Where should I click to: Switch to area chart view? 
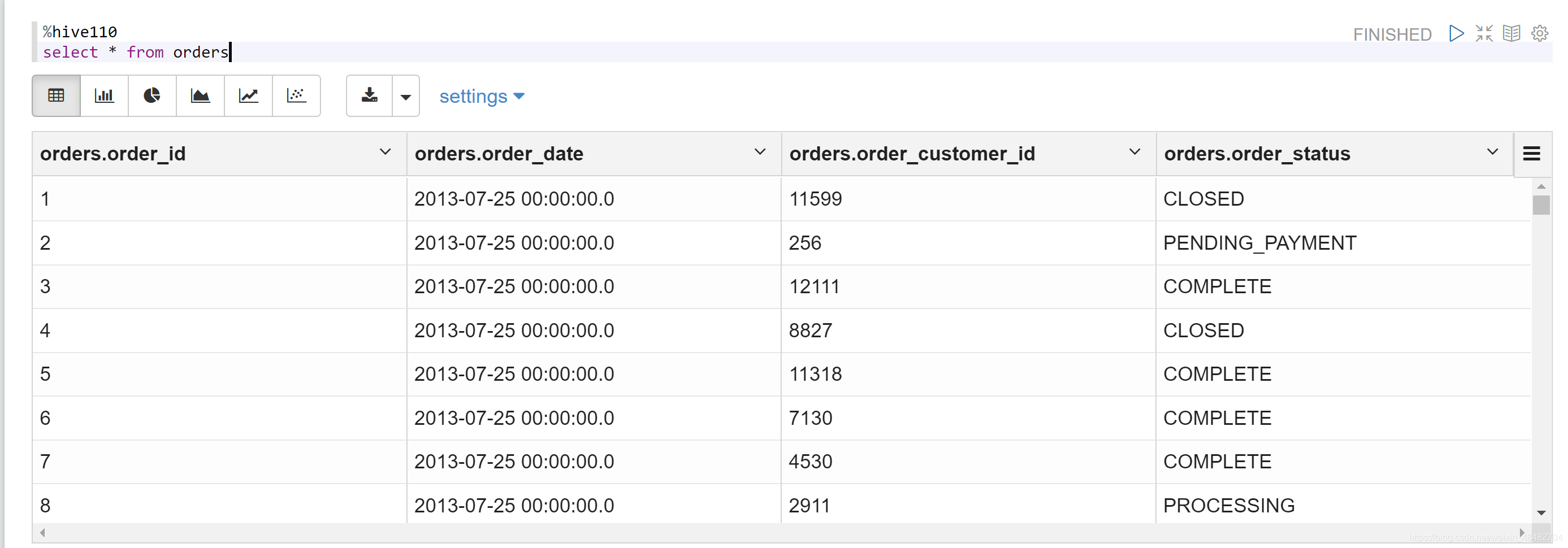coord(200,95)
